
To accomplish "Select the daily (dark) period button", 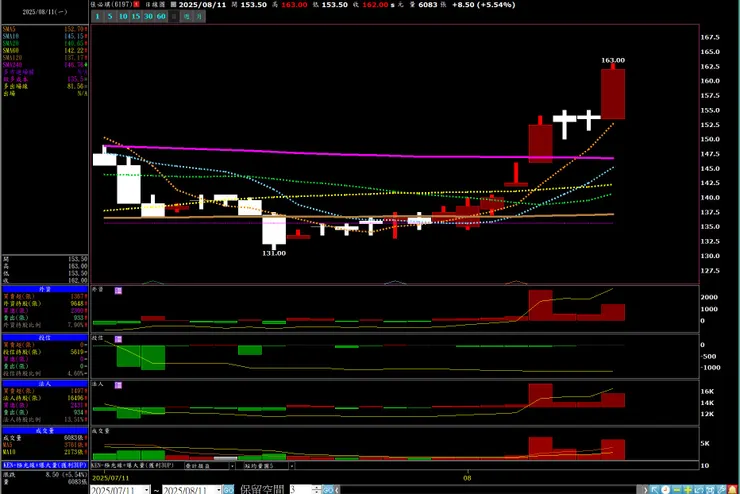I will [x=174, y=17].
